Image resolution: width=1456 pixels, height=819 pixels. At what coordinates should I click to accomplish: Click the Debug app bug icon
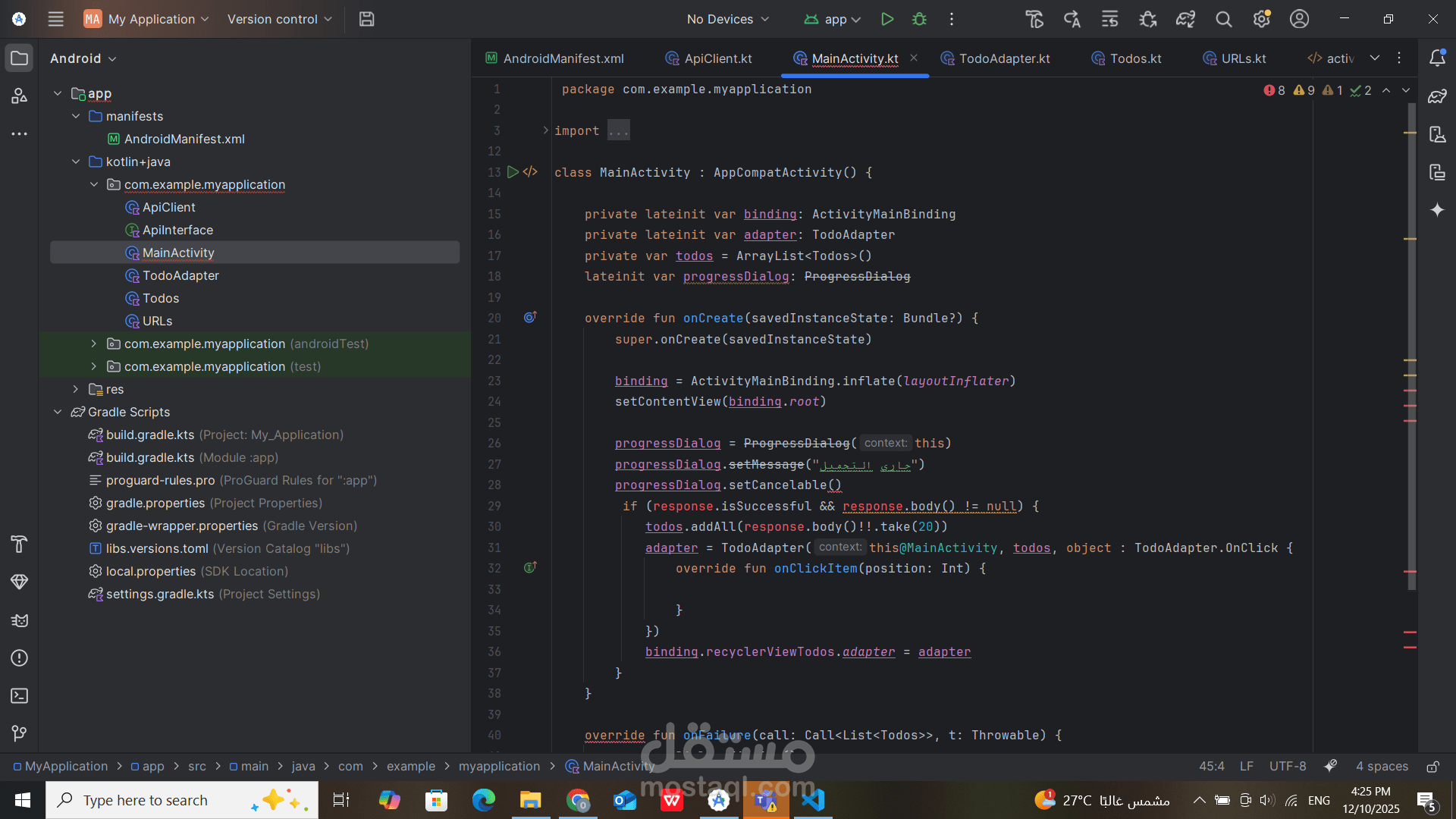(x=919, y=19)
